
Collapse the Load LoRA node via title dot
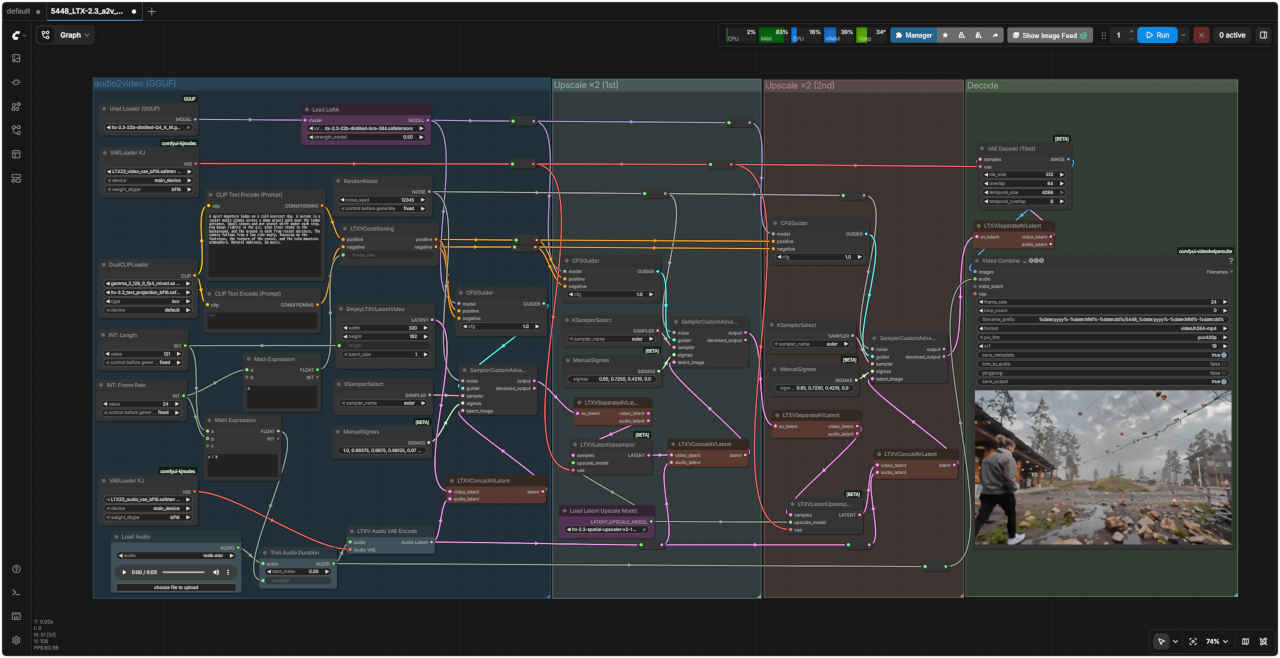point(306,110)
